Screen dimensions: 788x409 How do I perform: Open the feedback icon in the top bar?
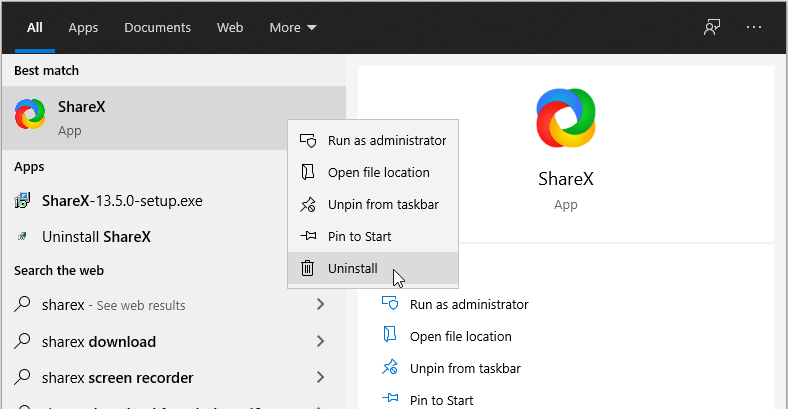click(x=712, y=27)
